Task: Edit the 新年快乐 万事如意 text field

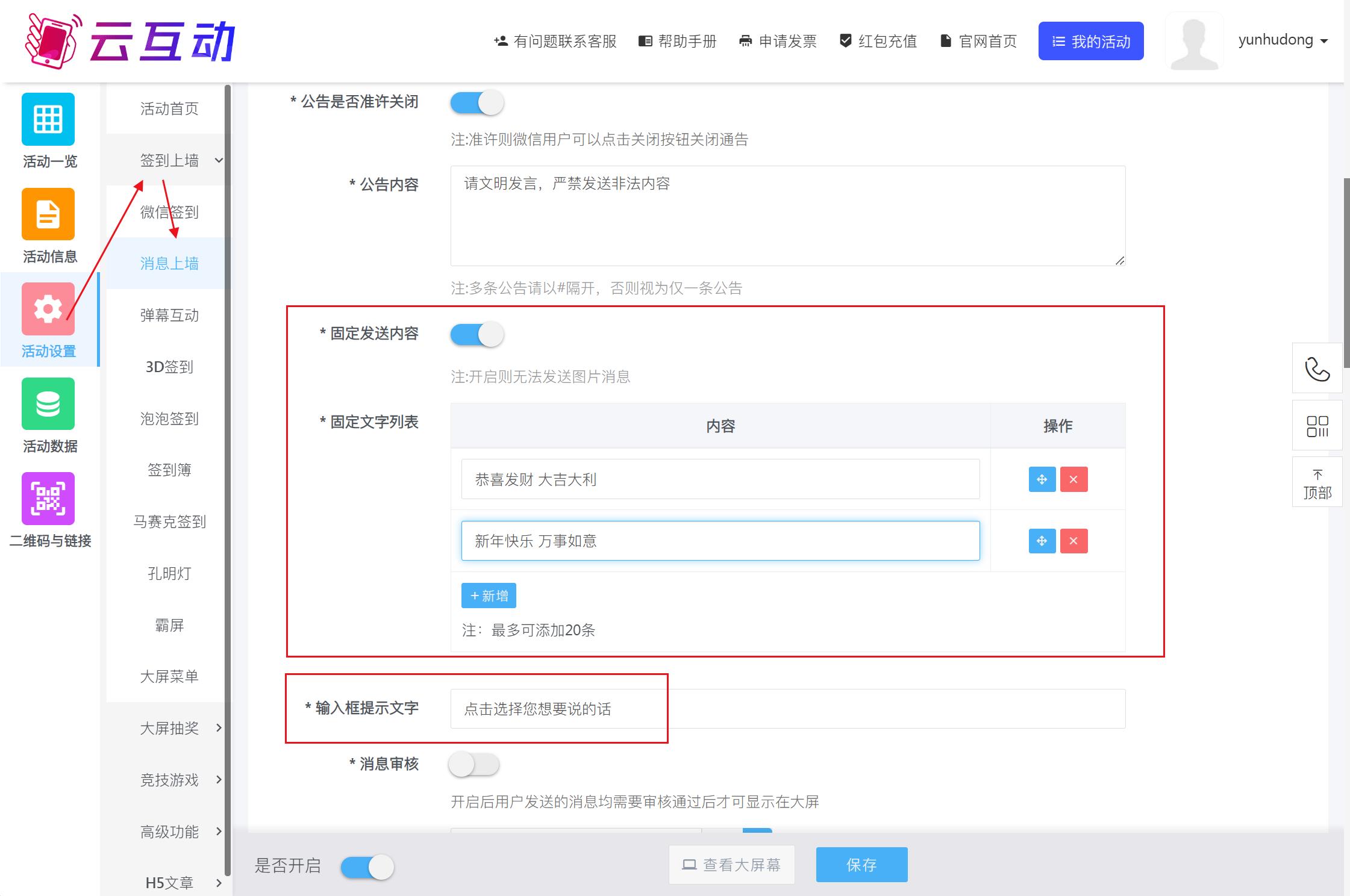Action: pos(720,540)
